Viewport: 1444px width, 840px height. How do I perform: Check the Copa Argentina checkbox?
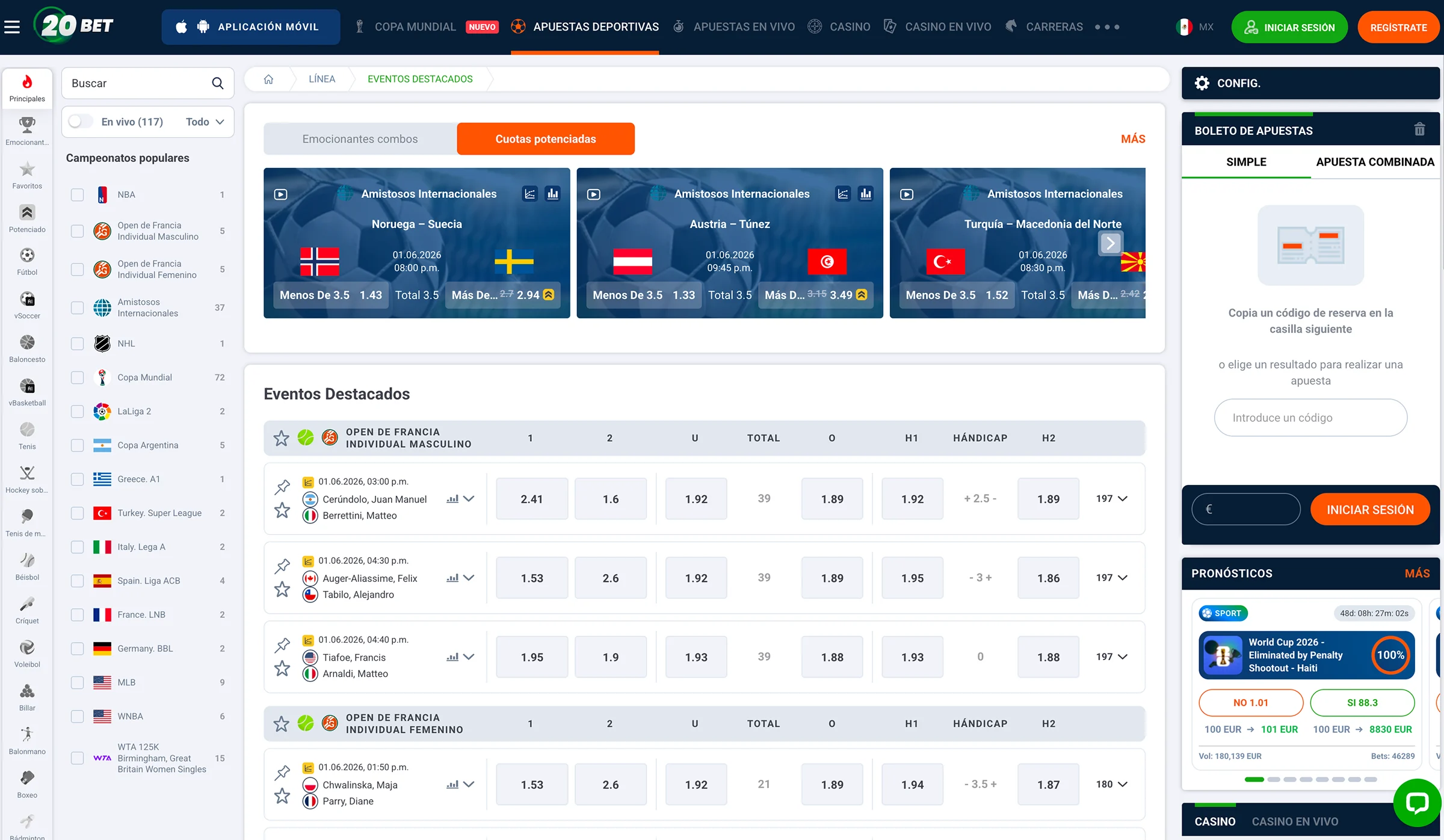77,445
